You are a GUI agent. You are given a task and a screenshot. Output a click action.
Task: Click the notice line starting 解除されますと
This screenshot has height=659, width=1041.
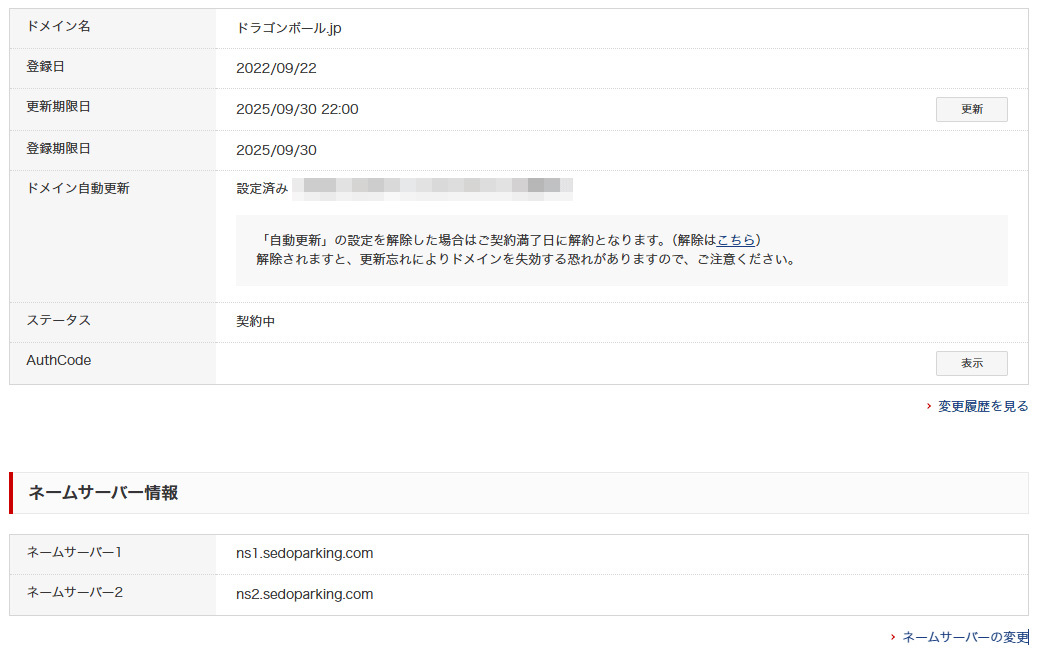click(527, 259)
